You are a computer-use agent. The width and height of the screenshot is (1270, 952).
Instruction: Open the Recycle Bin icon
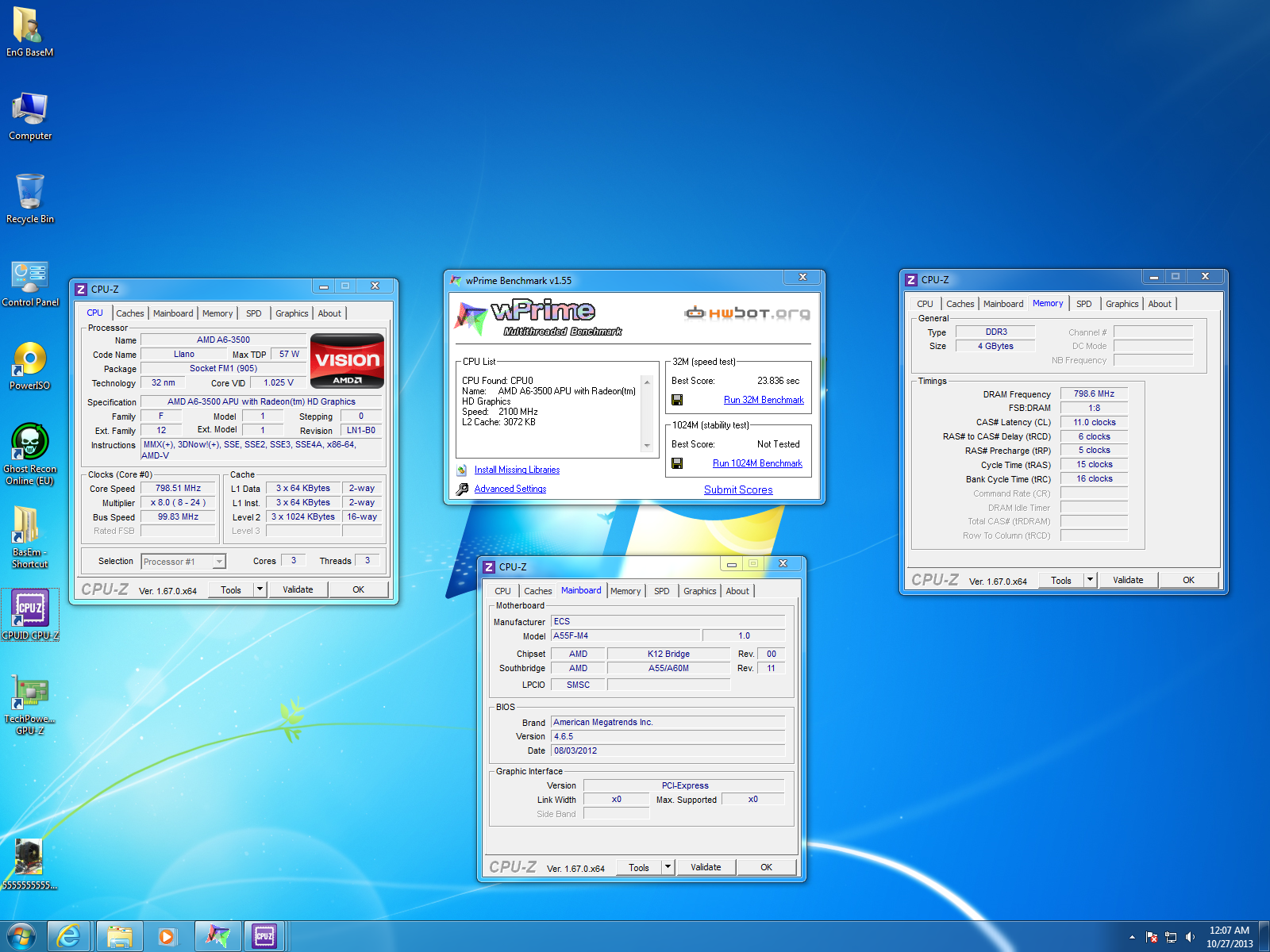click(x=29, y=199)
